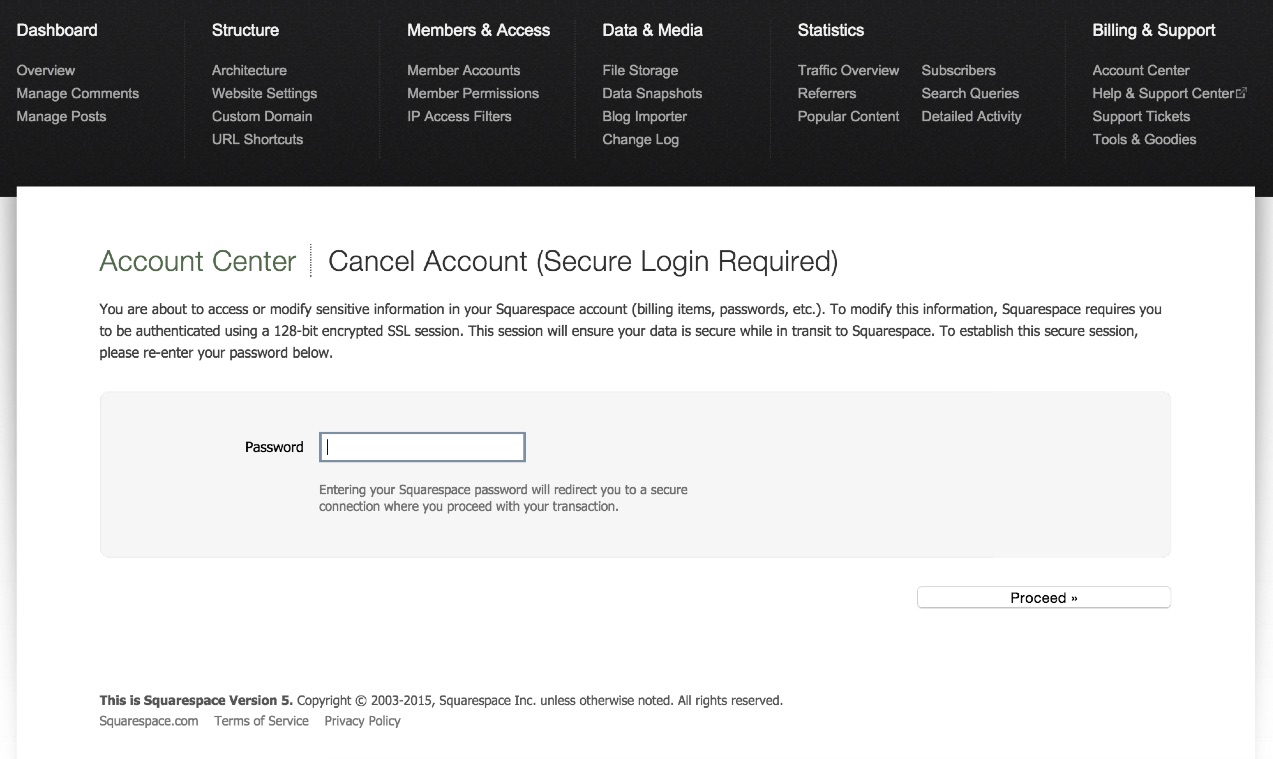Open the Privacy Policy link
Screen dimensions: 1273x759
tap(362, 721)
